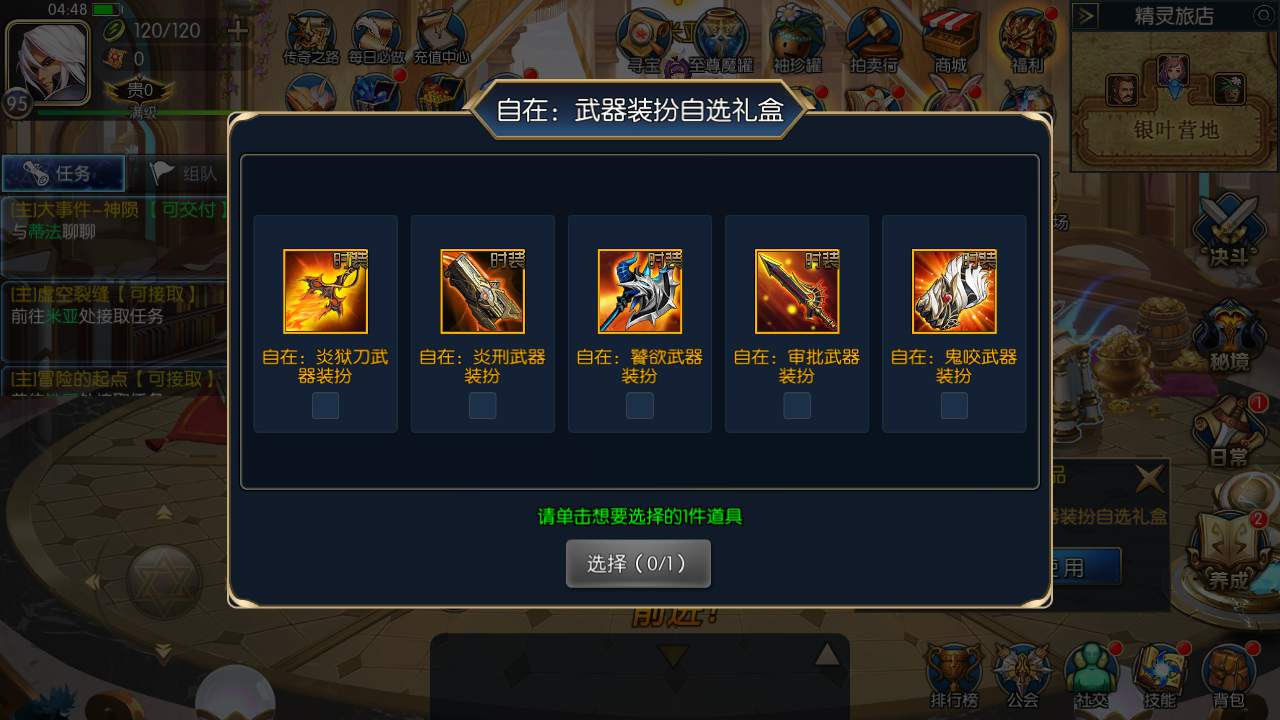
Task: Tick the 炎刑武器装扮 checkbox
Action: [x=482, y=405]
